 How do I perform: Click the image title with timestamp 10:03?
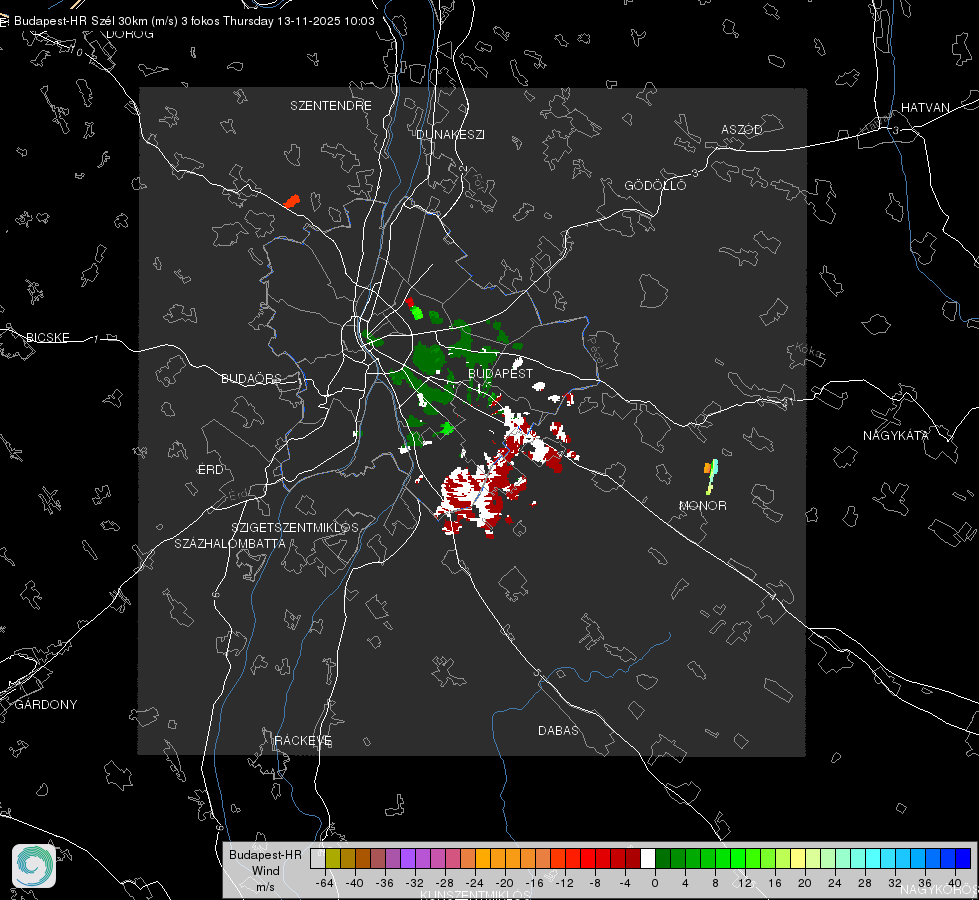(194, 21)
